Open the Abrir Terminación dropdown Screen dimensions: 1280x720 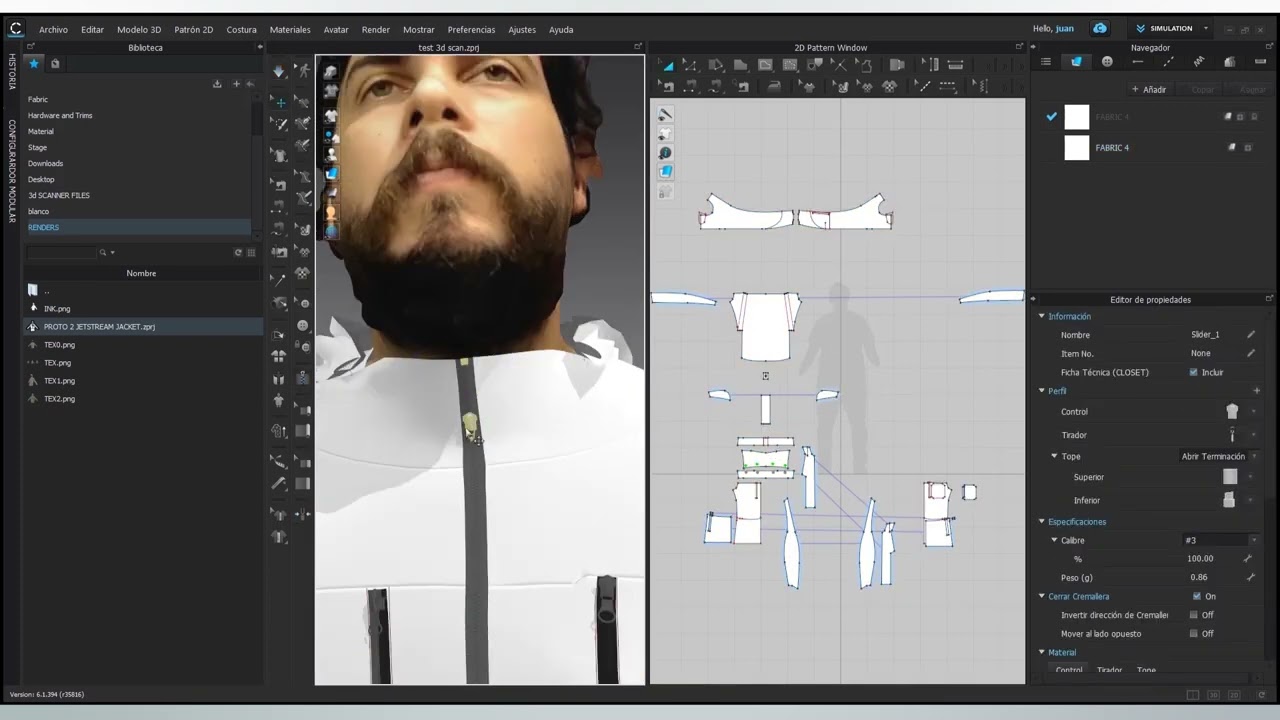tap(1219, 456)
